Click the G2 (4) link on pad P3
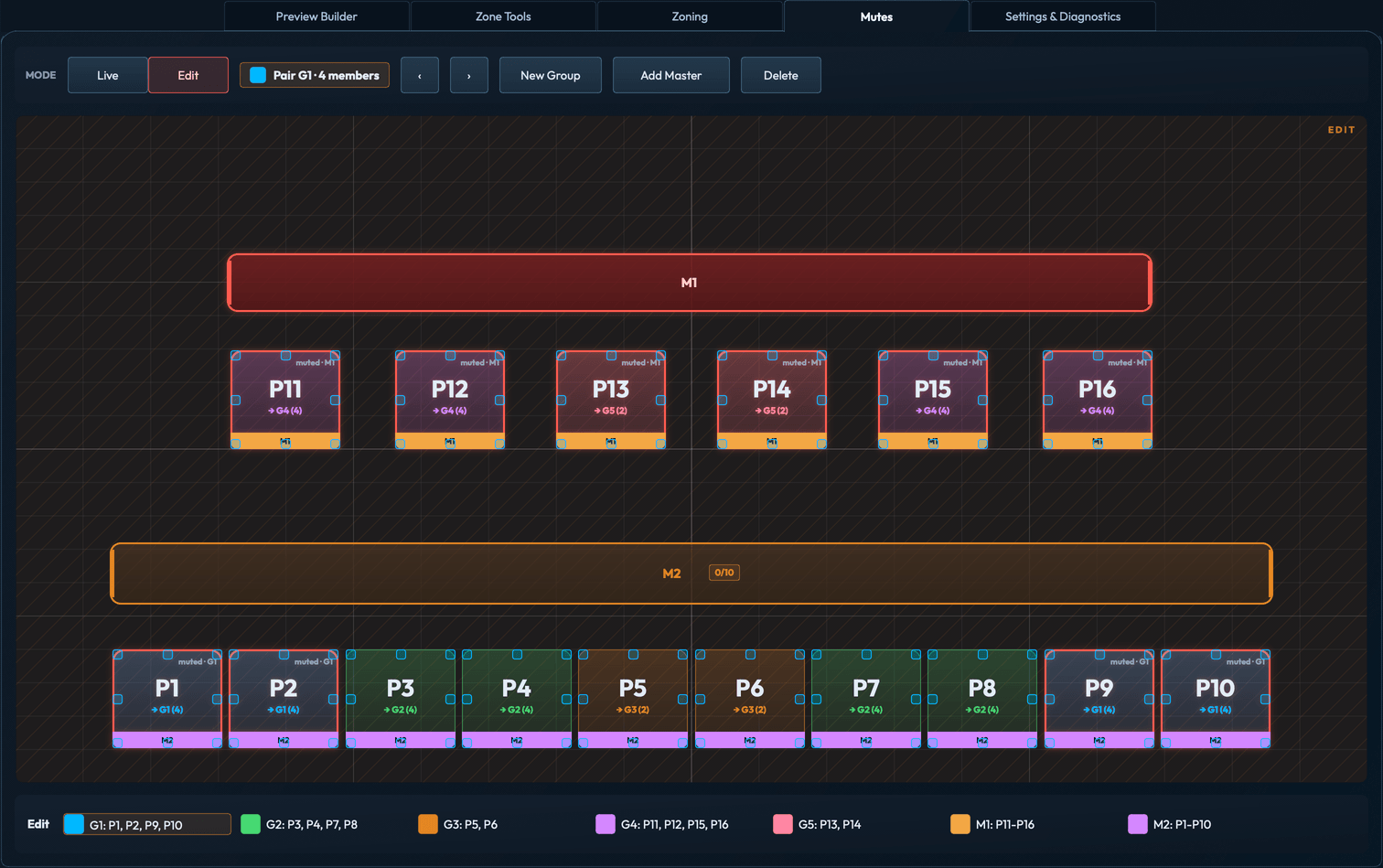1383x868 pixels. 401,710
